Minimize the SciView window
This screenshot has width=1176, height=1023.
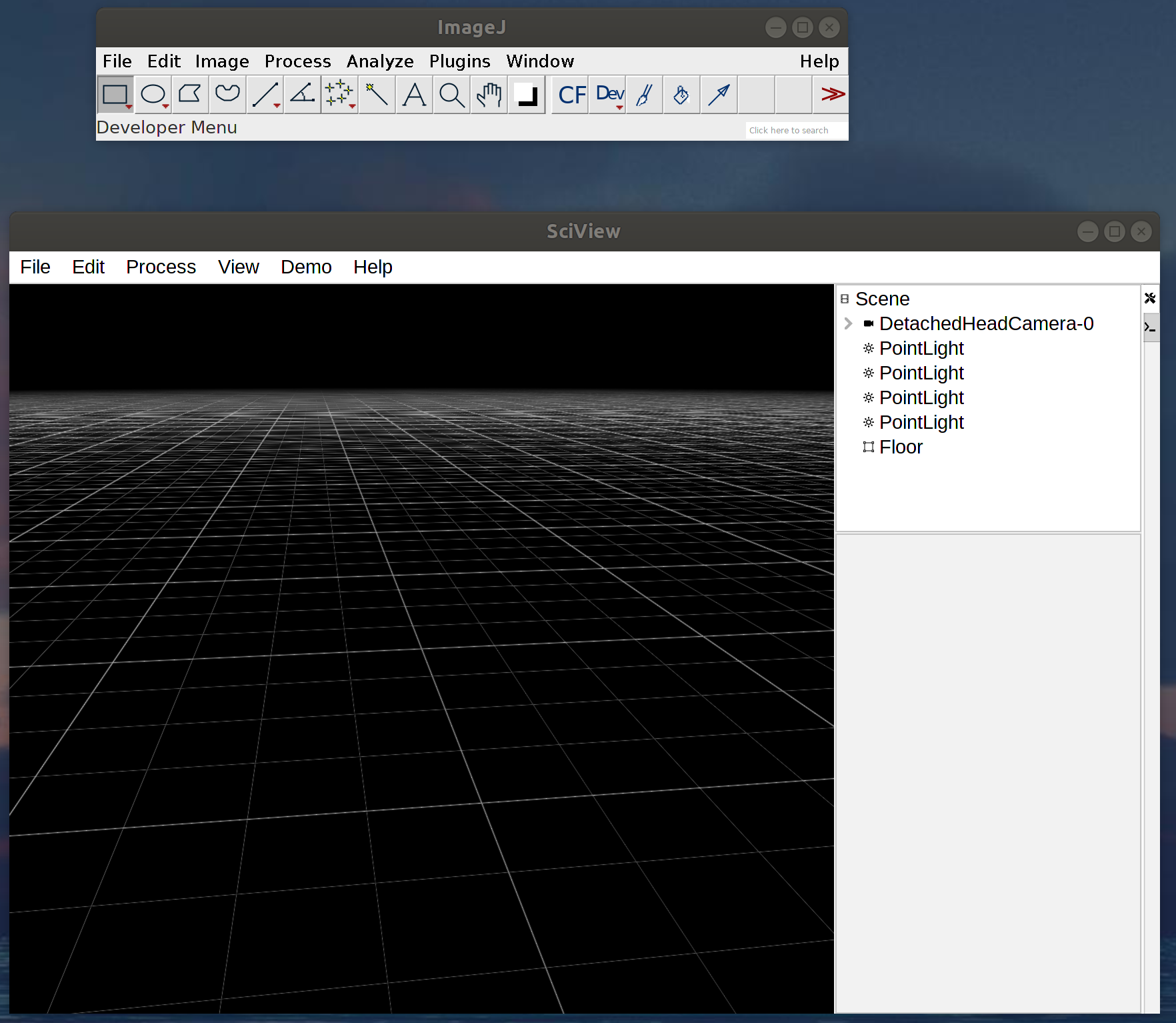tap(1088, 231)
